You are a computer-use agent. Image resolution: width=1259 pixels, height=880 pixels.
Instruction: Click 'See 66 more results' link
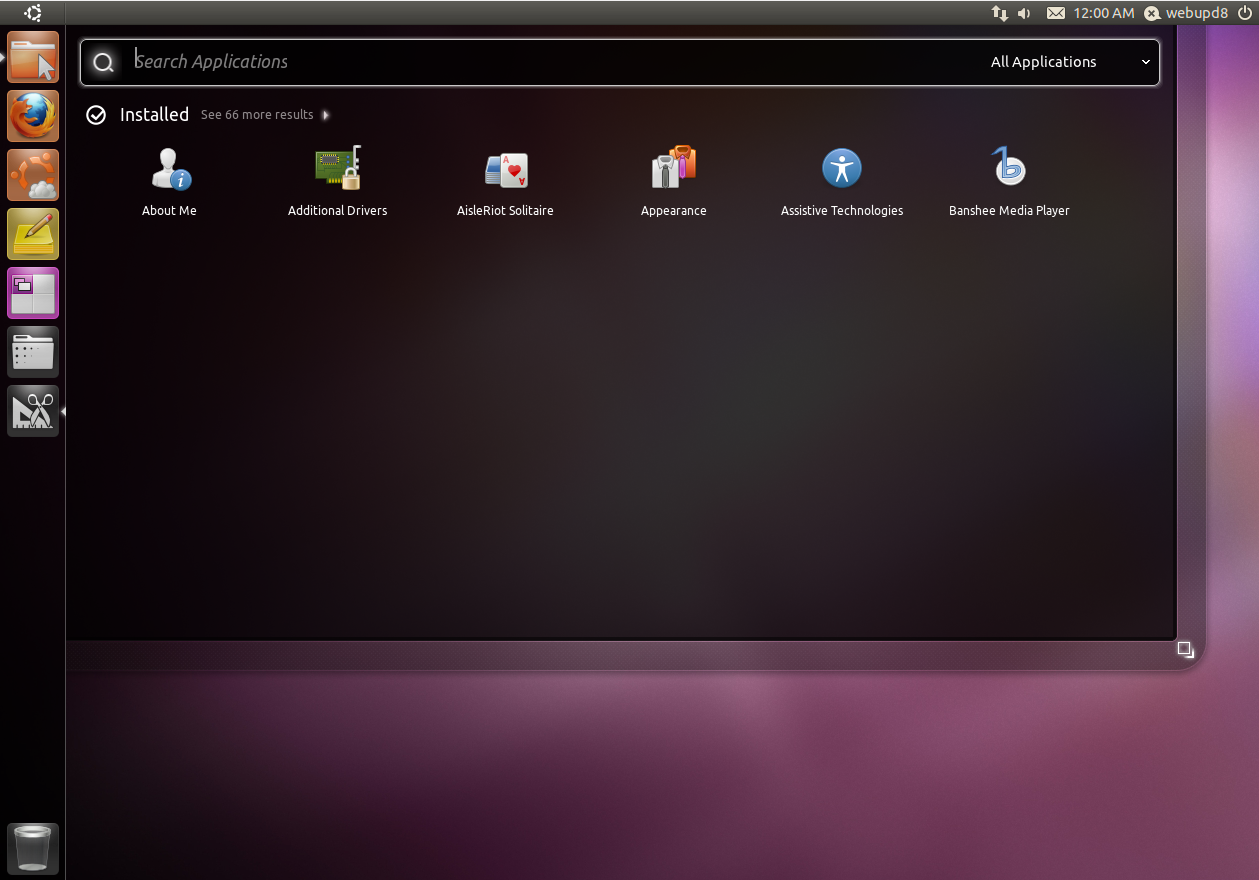257,115
